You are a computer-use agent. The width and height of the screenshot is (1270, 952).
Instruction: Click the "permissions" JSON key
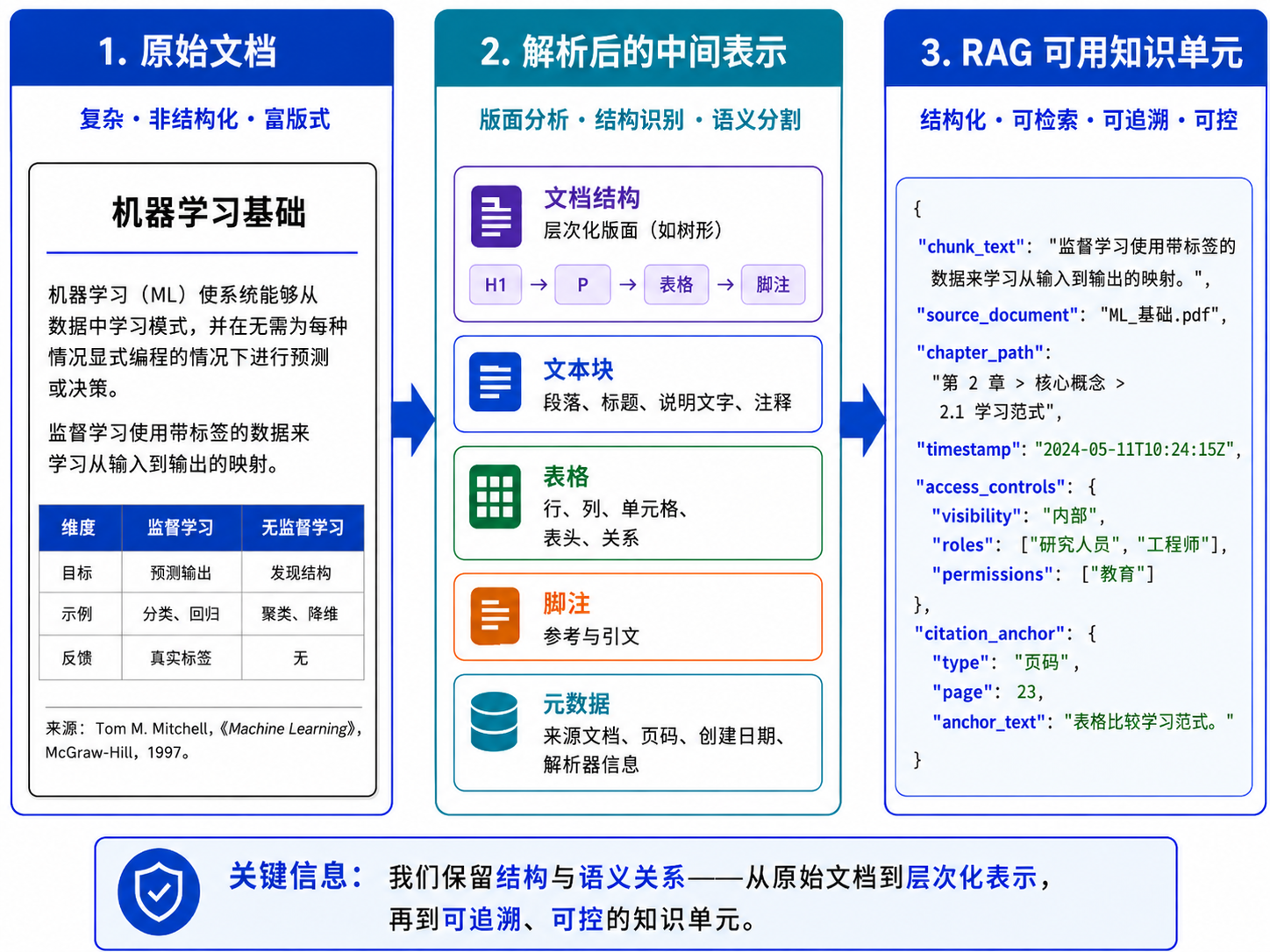point(992,574)
